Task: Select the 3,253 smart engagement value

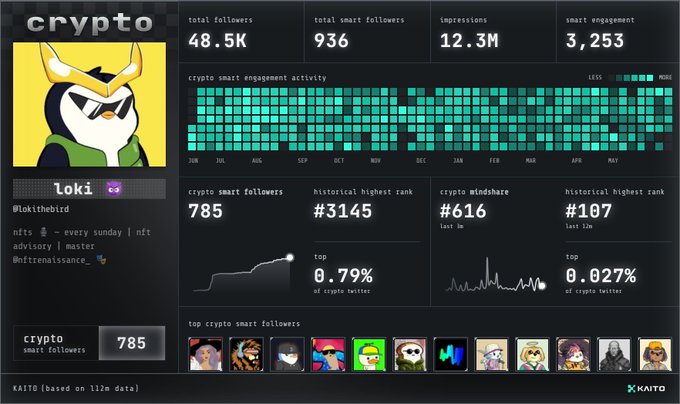Action: coord(595,41)
